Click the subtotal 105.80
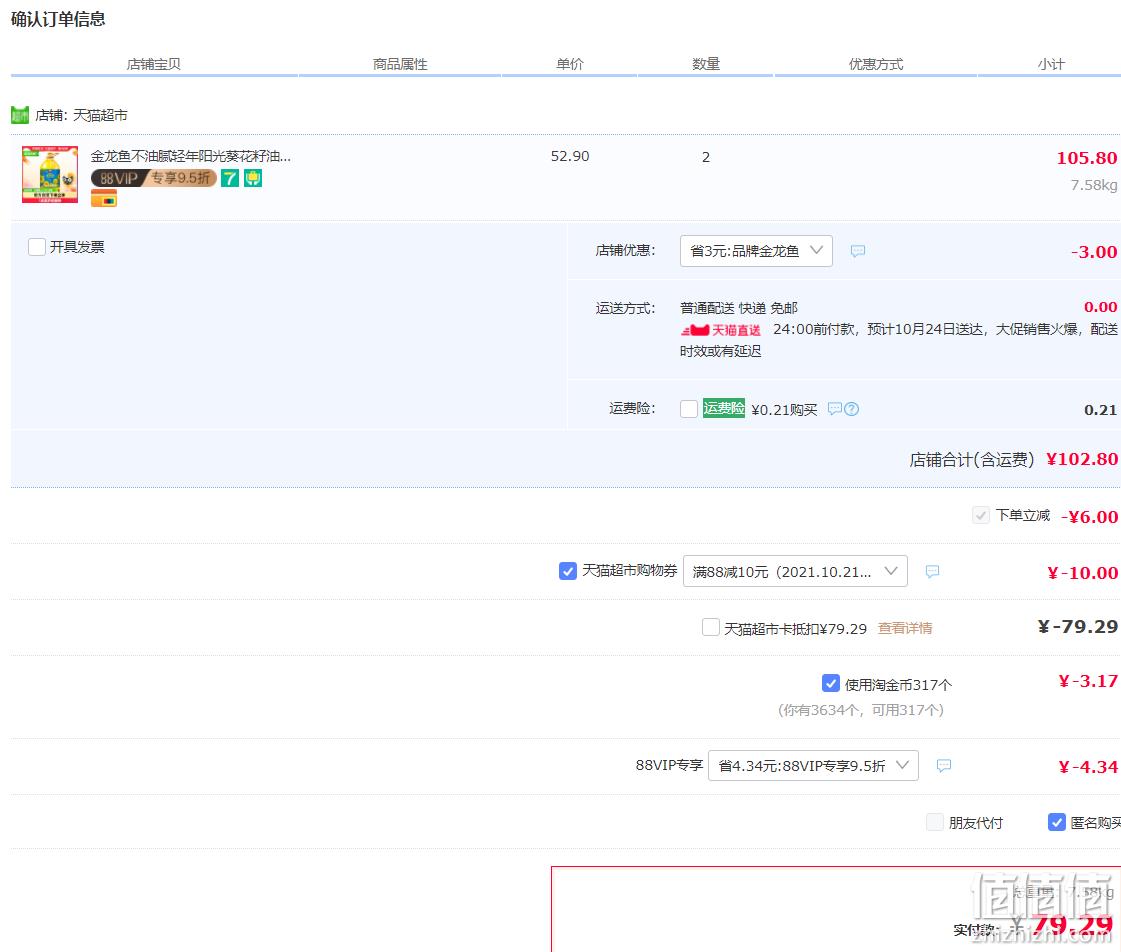The height and width of the screenshot is (952, 1121). click(x=1087, y=158)
